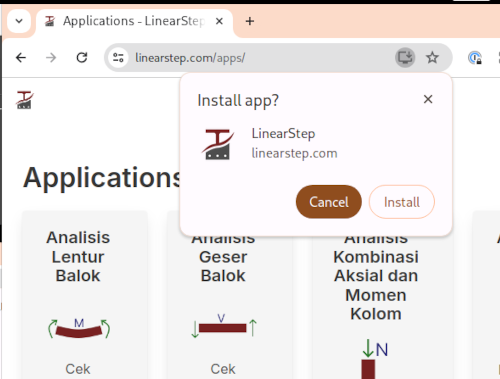Image resolution: width=500 pixels, height=379 pixels.
Task: Open the tab search dropdown chevron
Action: point(19,21)
